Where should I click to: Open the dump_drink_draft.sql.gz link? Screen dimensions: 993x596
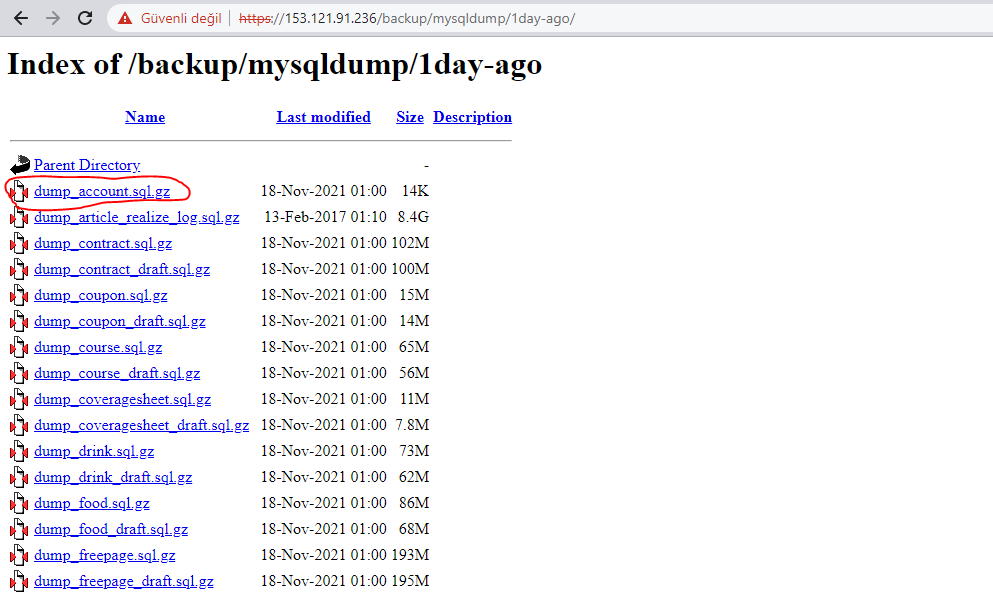113,477
